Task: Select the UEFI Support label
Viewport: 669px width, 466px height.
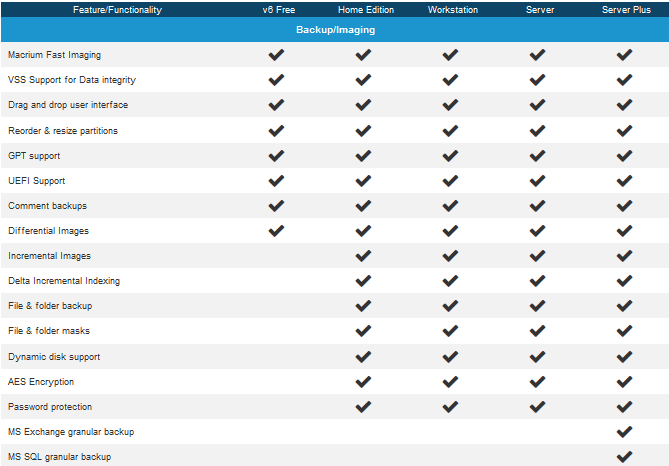Action: pyautogui.click(x=37, y=181)
